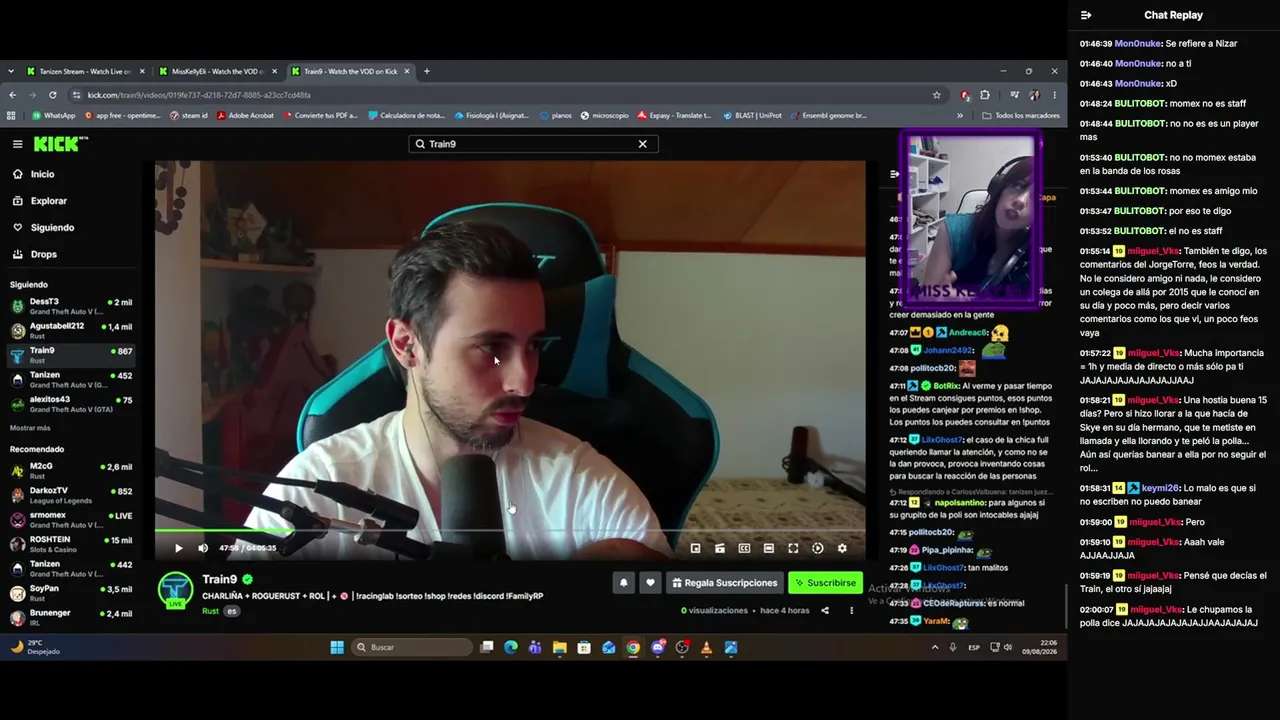Open Todos los marcadores folder

1021,115
